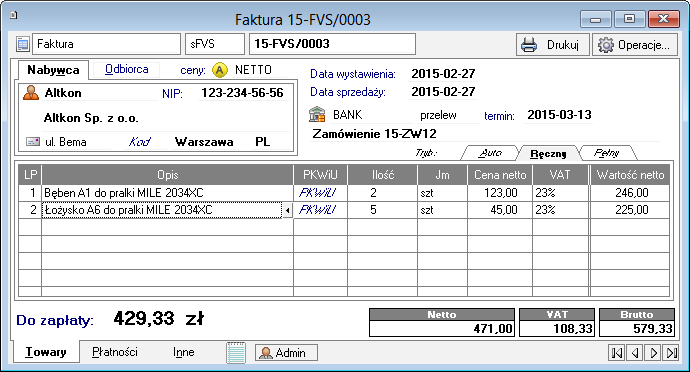The height and width of the screenshot is (372, 690).
Task: Click PKWiU link in Bęben row
Action: 317,193
